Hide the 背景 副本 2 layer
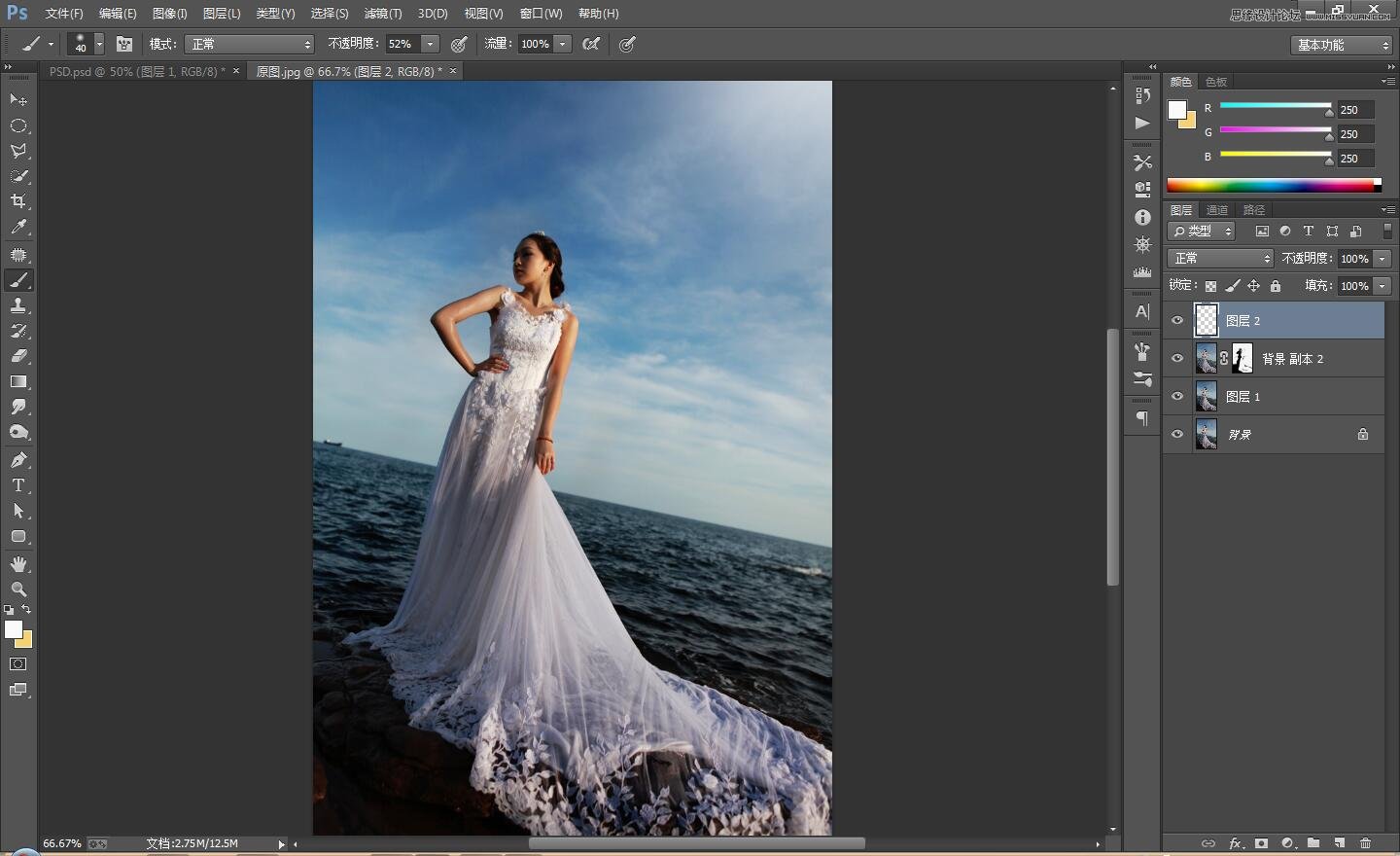Screen dimensions: 1400x856 coord(1177,358)
